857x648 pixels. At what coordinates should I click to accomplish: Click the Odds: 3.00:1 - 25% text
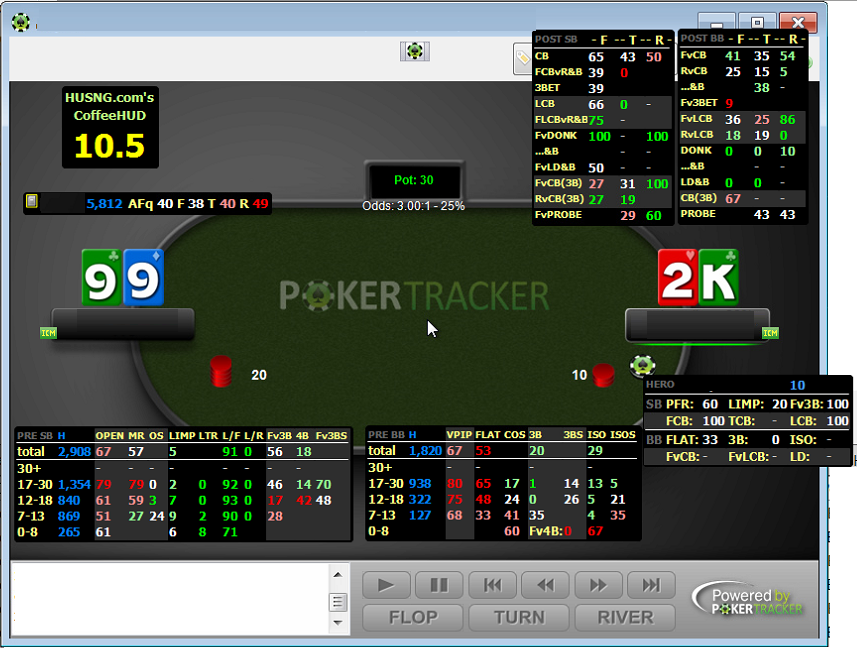[413, 206]
